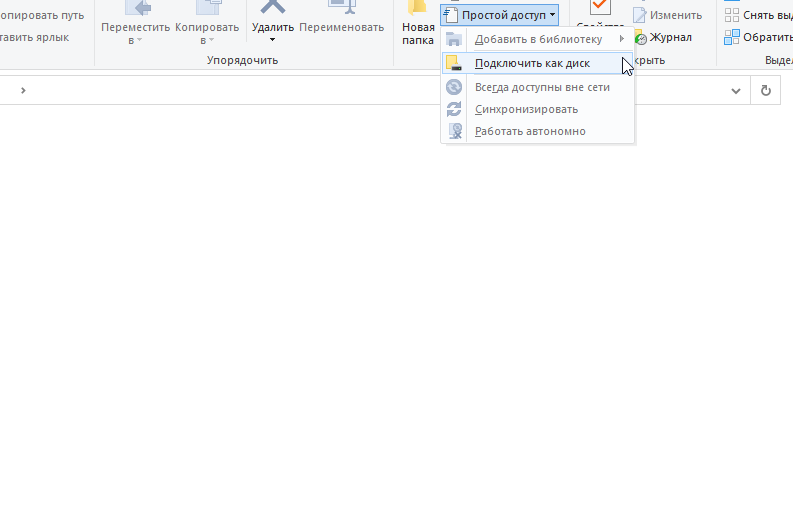Click 'Синхронизировать' menu item
This screenshot has width=793, height=531.
(x=537, y=109)
